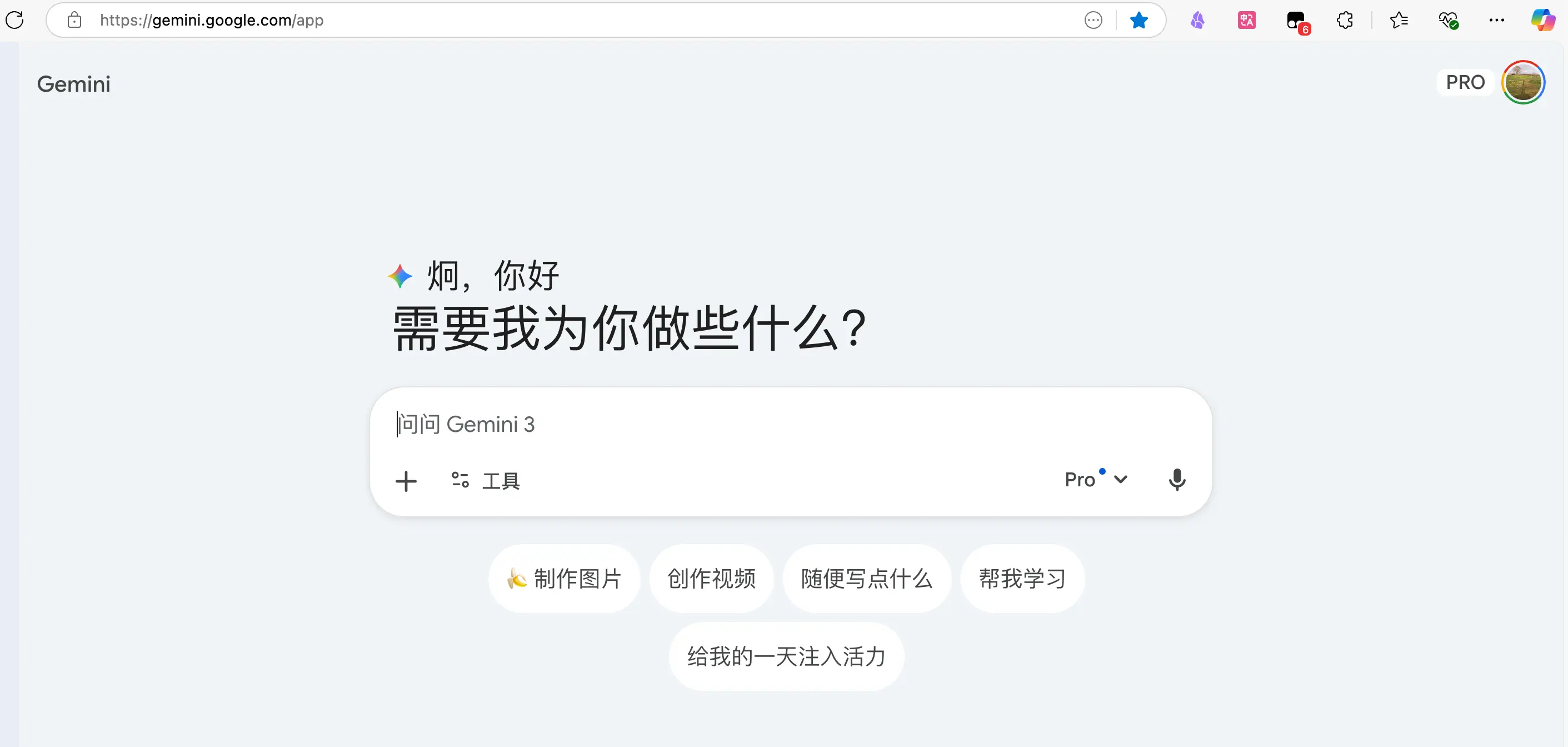Open the Copilot sidebar icon
This screenshot has height=747, width=1568.
click(x=1542, y=20)
